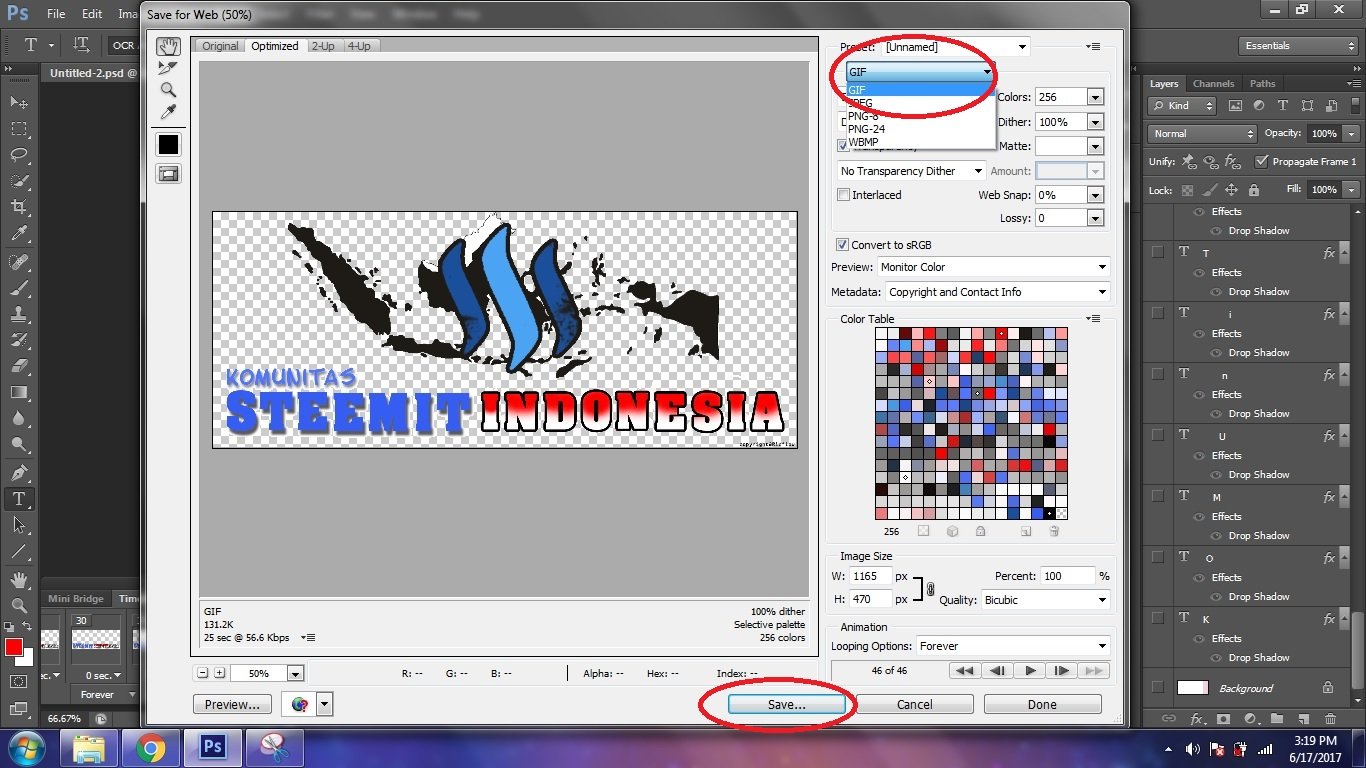Delete selected color with Color Table trash icon
The image size is (1366, 768).
(1054, 532)
